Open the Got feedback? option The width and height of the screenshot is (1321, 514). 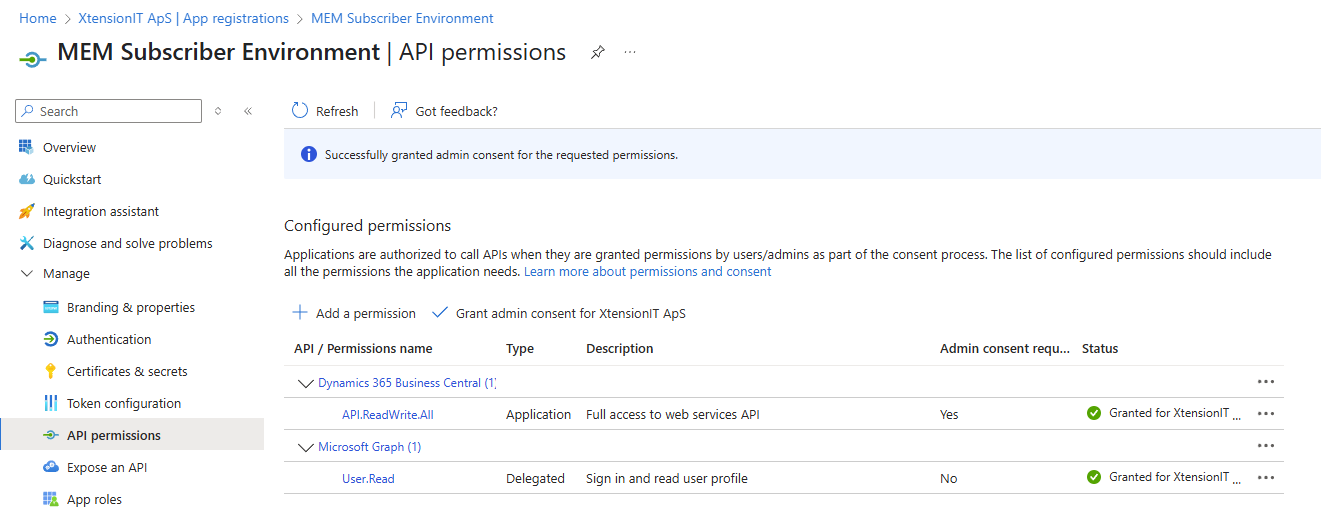click(444, 111)
